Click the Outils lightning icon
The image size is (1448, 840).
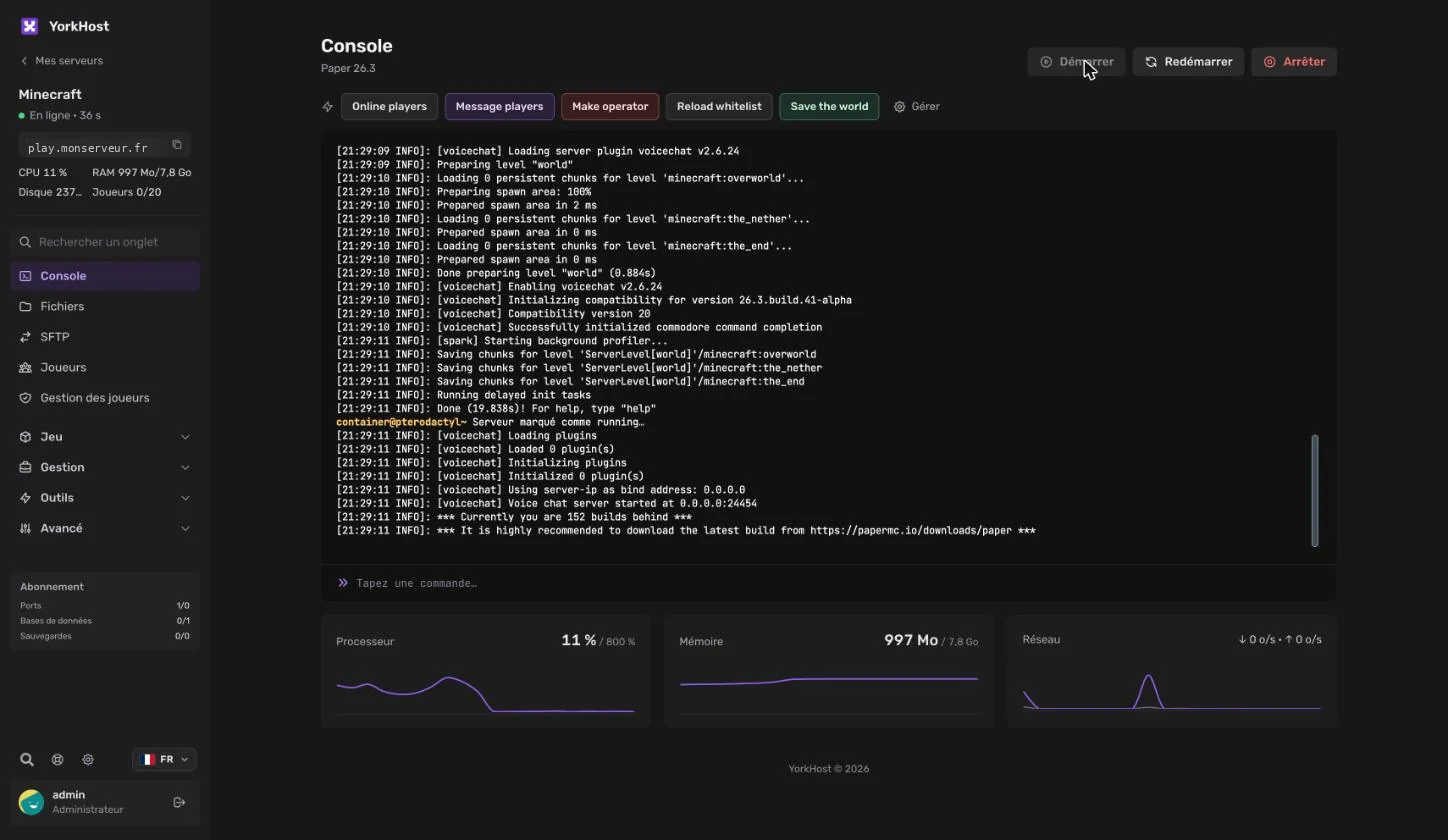point(25,498)
